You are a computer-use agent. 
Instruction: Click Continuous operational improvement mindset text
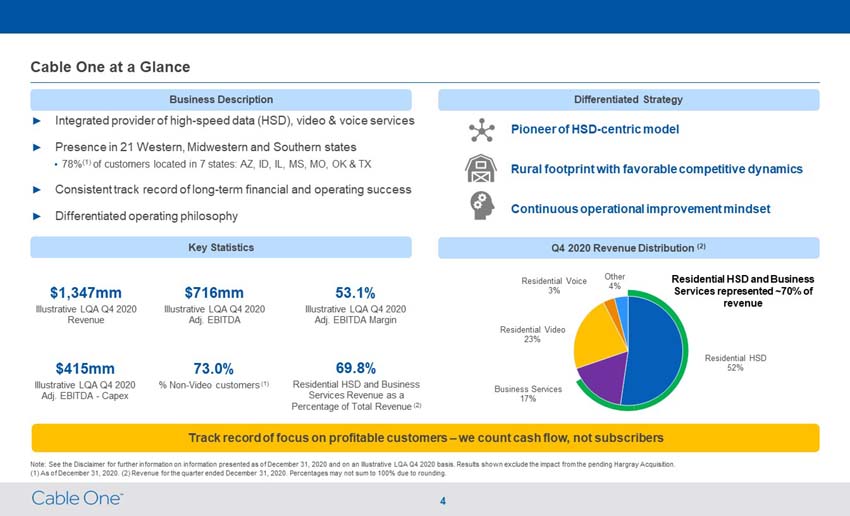pyautogui.click(x=640, y=209)
